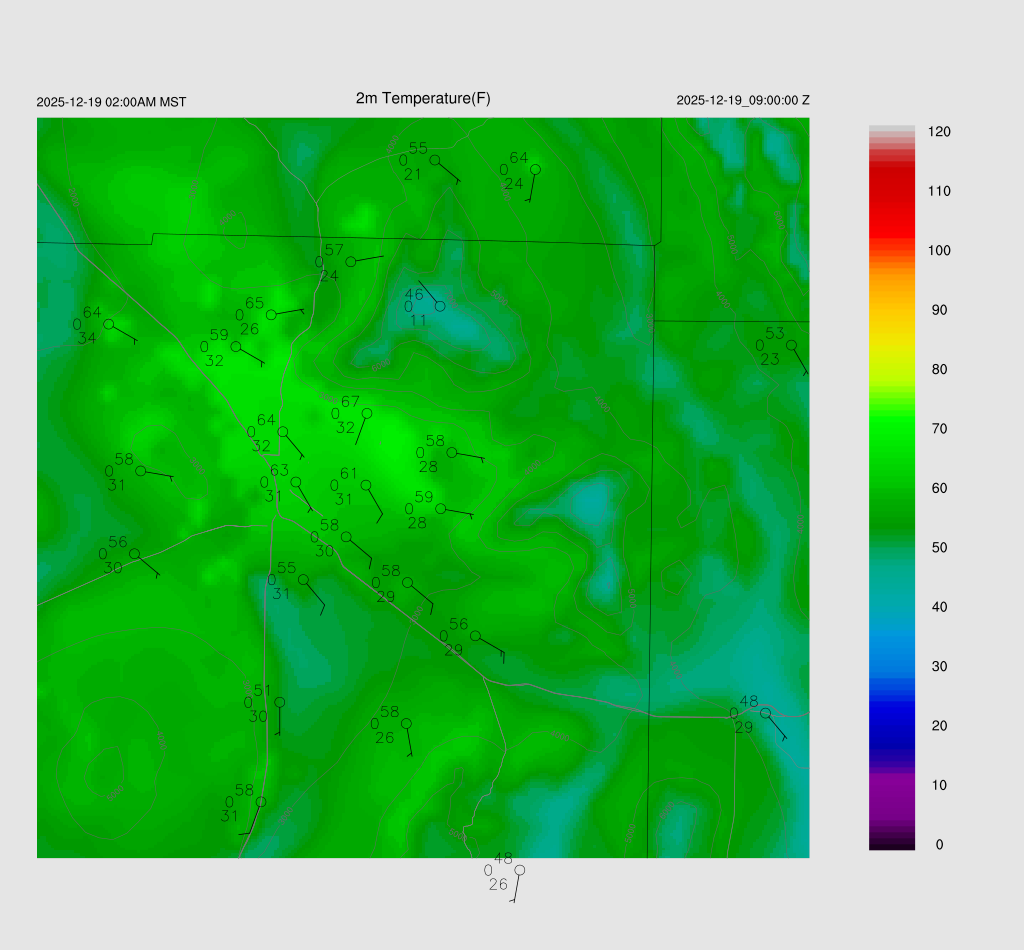The image size is (1024, 950).
Task: Click the station circle showing temperature 53
Action: 791,345
